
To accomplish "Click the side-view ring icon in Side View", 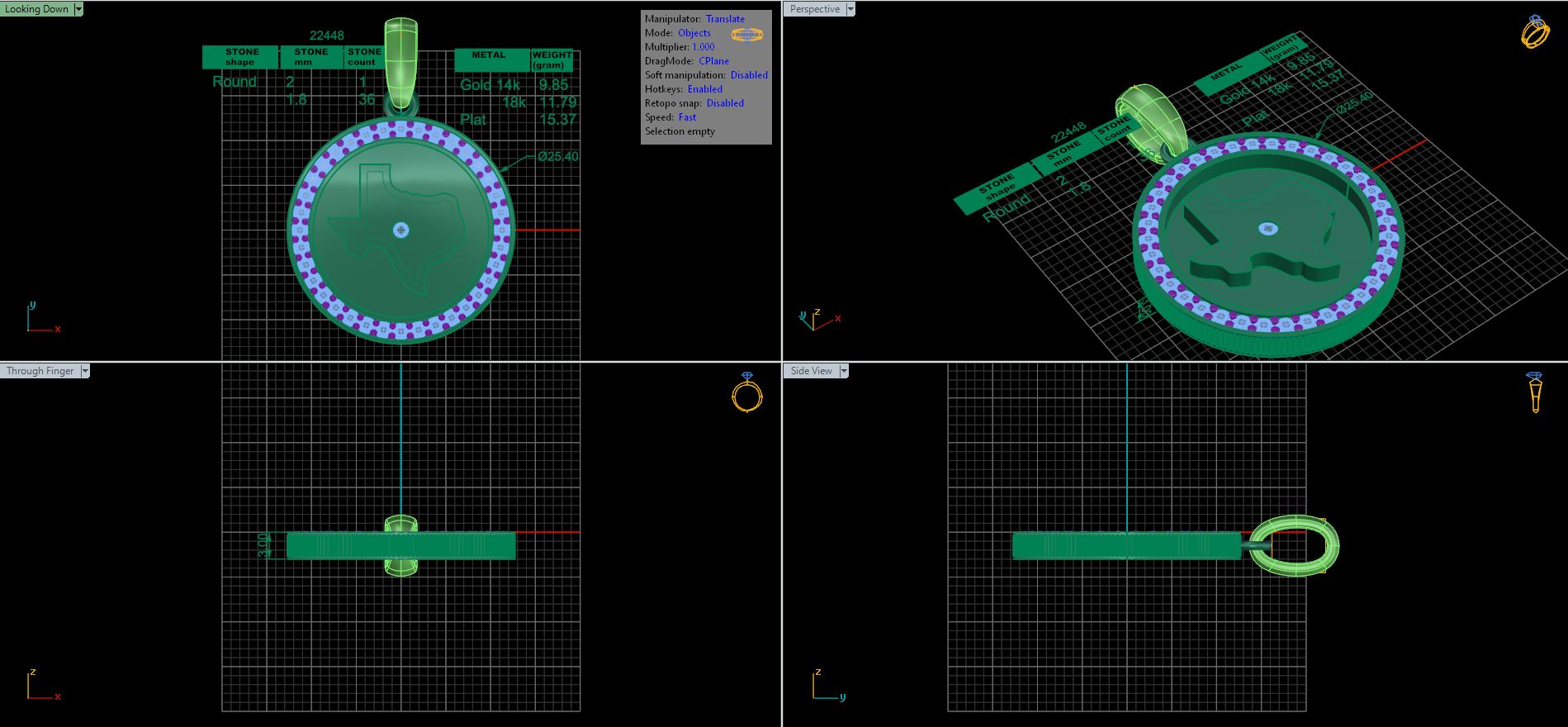I will (1535, 392).
